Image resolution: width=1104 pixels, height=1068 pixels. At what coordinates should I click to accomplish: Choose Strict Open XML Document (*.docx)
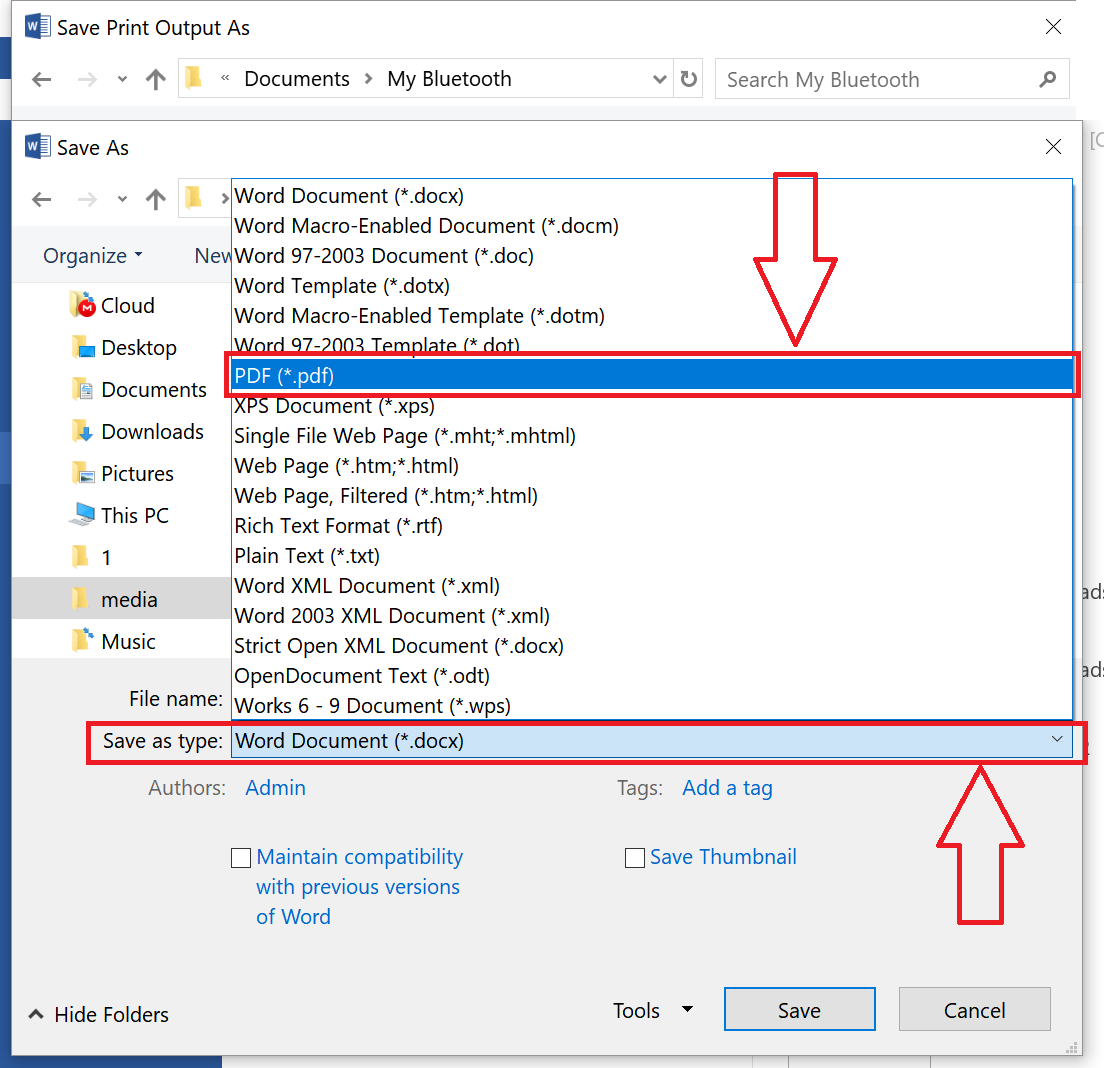coord(652,646)
